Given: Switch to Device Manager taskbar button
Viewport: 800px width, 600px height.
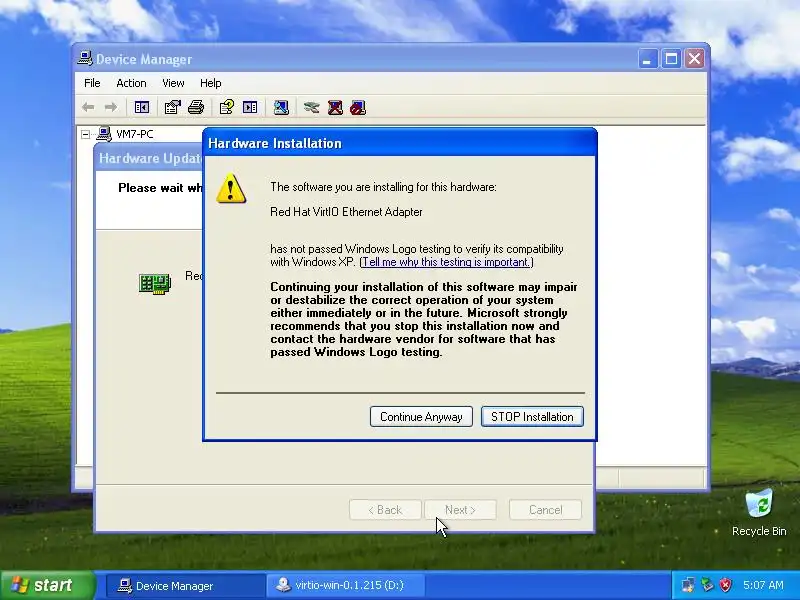Looking at the screenshot, I should coord(185,586).
